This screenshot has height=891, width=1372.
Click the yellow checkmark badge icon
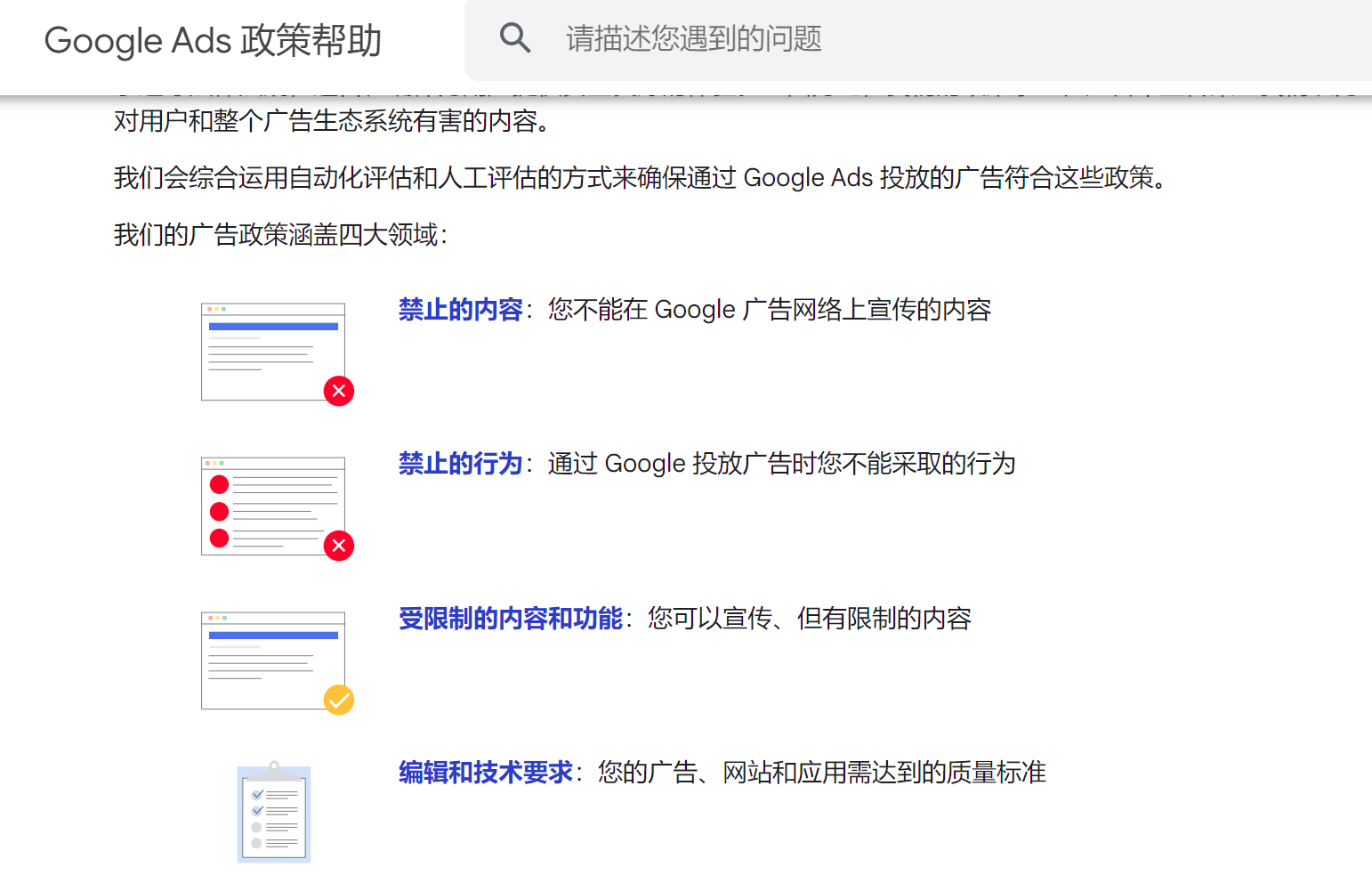pos(339,701)
